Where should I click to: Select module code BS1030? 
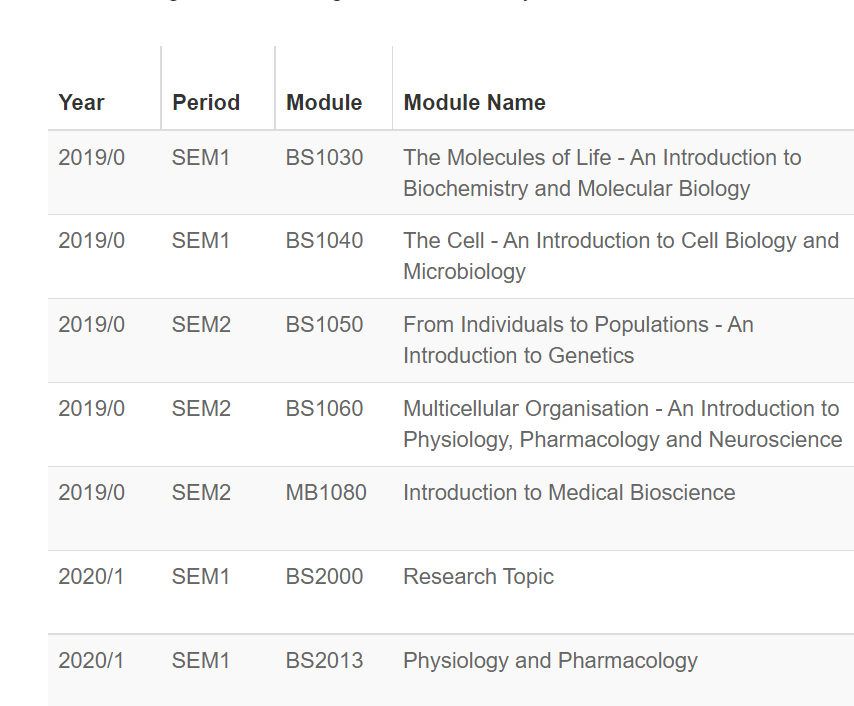click(324, 158)
